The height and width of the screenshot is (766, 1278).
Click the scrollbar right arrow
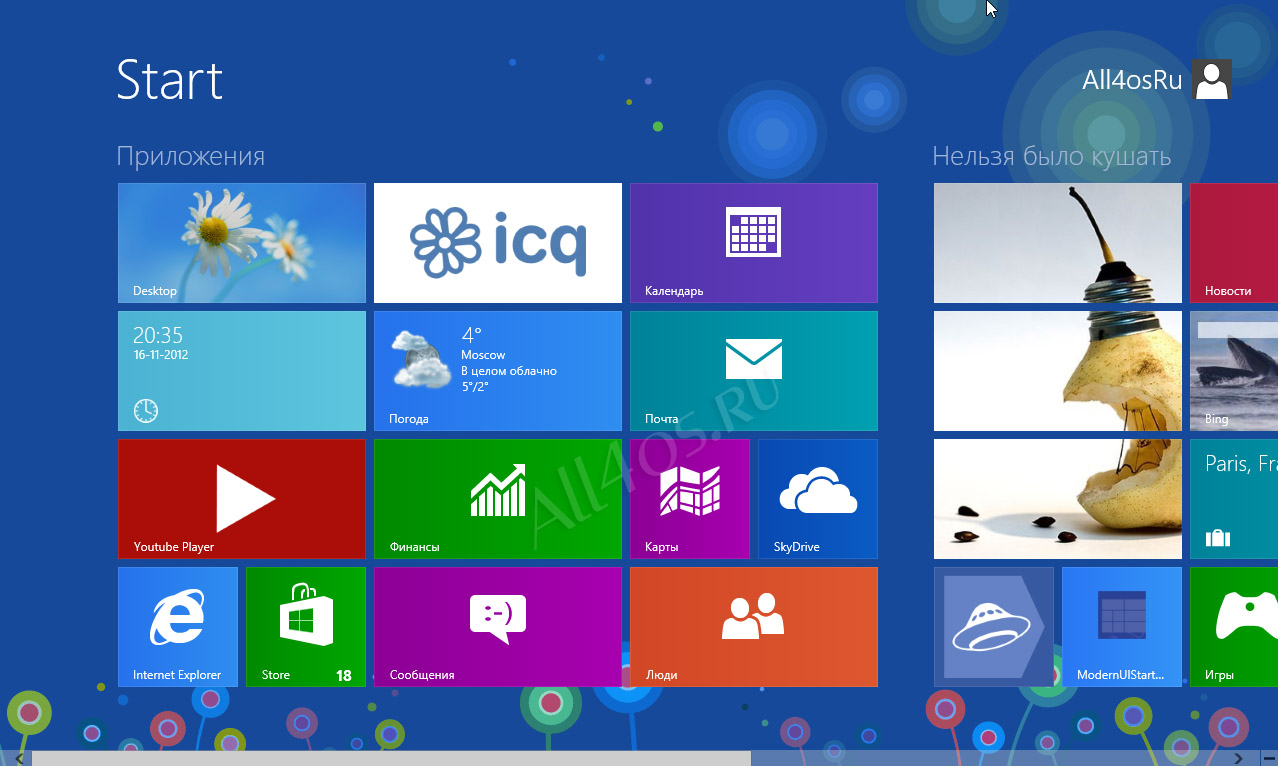pyautogui.click(x=1239, y=758)
